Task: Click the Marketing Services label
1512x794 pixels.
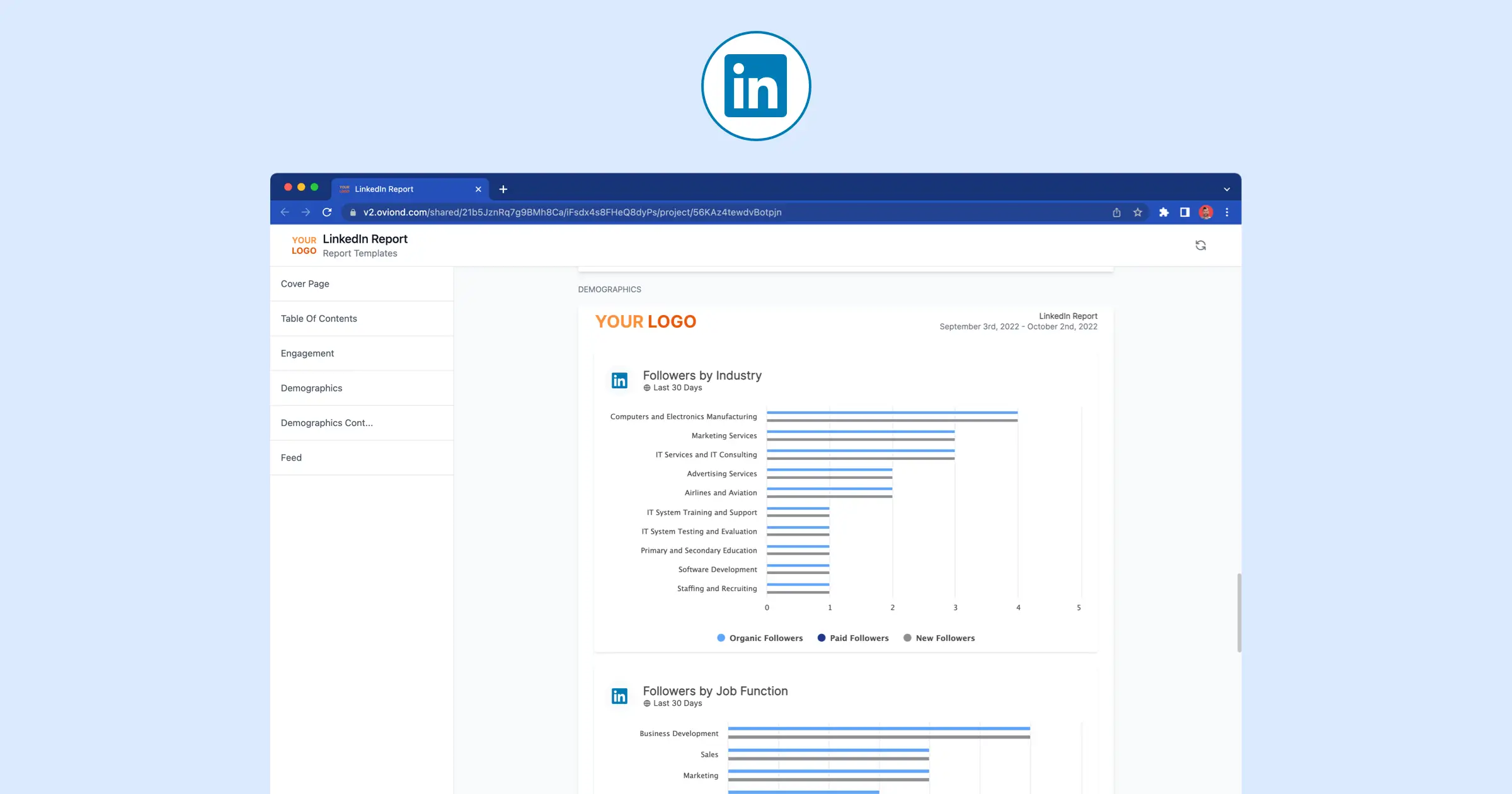Action: pyautogui.click(x=724, y=435)
